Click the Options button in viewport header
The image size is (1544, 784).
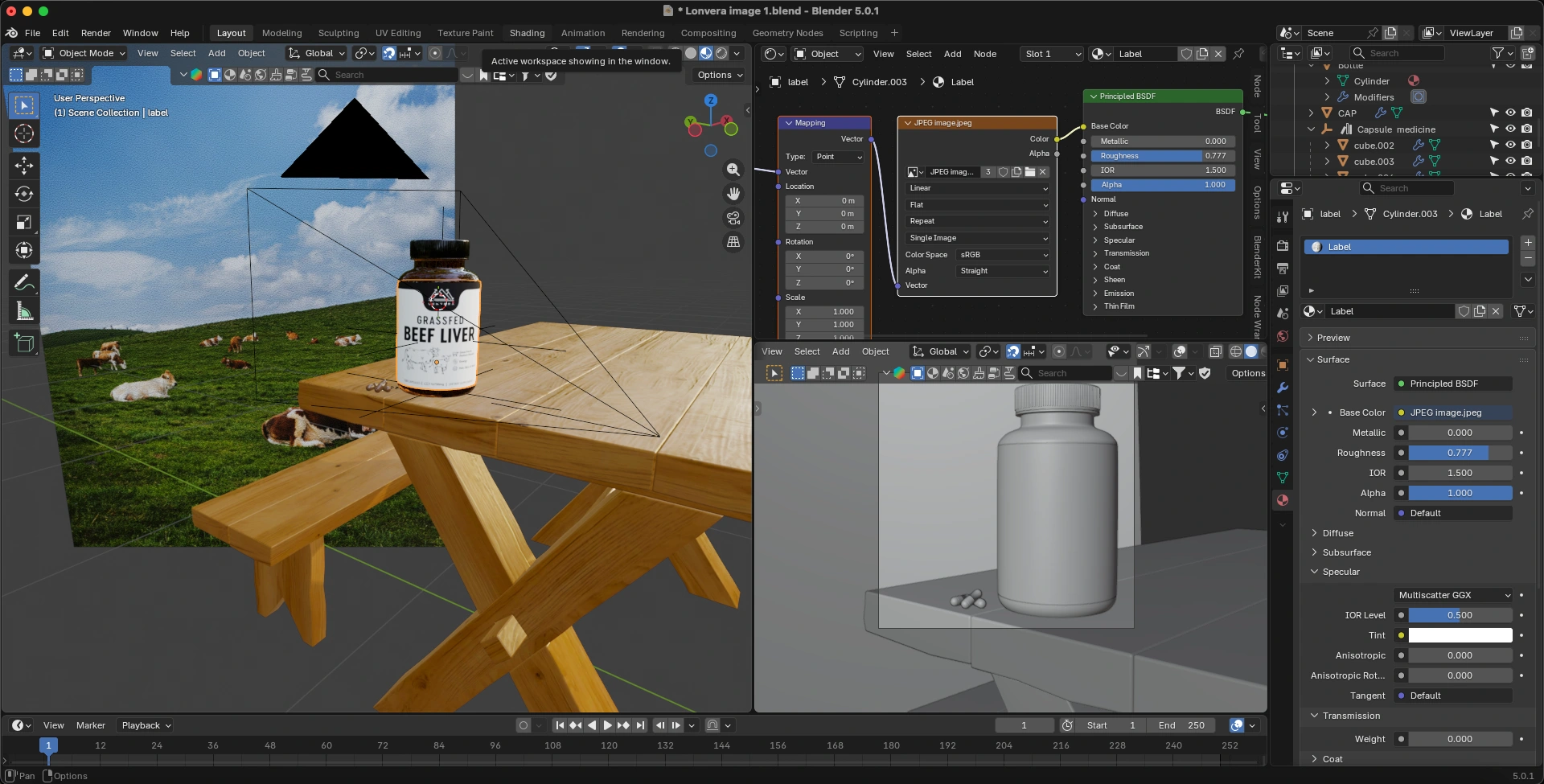click(x=719, y=75)
